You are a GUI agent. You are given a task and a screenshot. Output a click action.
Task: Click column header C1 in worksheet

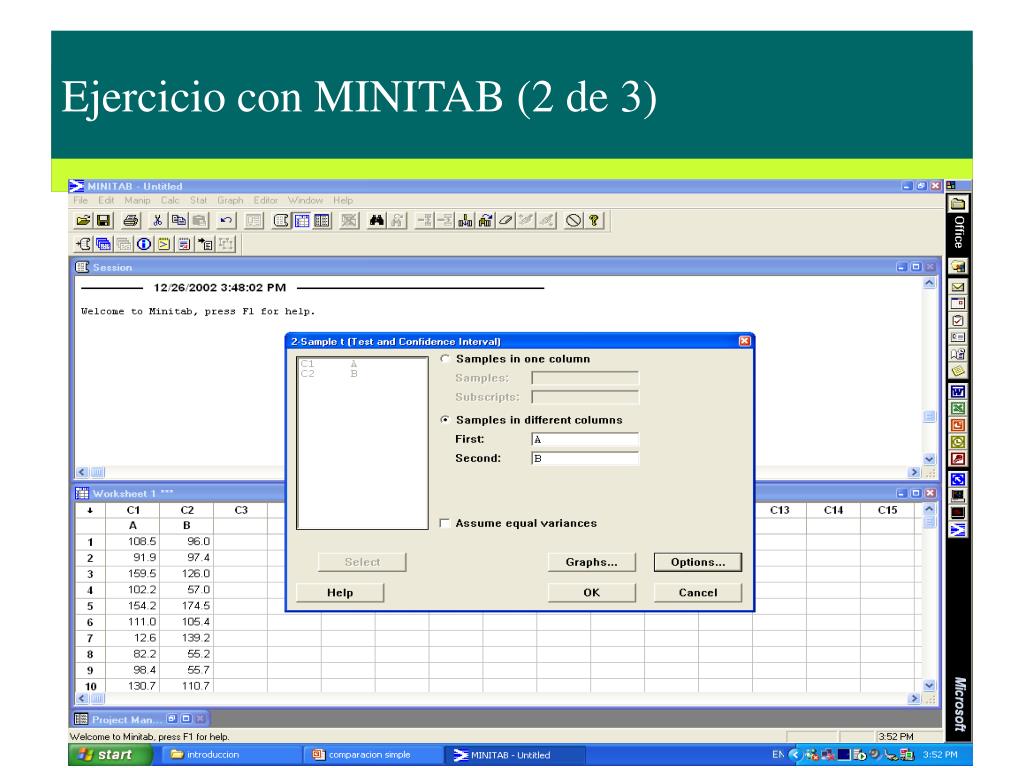133,510
